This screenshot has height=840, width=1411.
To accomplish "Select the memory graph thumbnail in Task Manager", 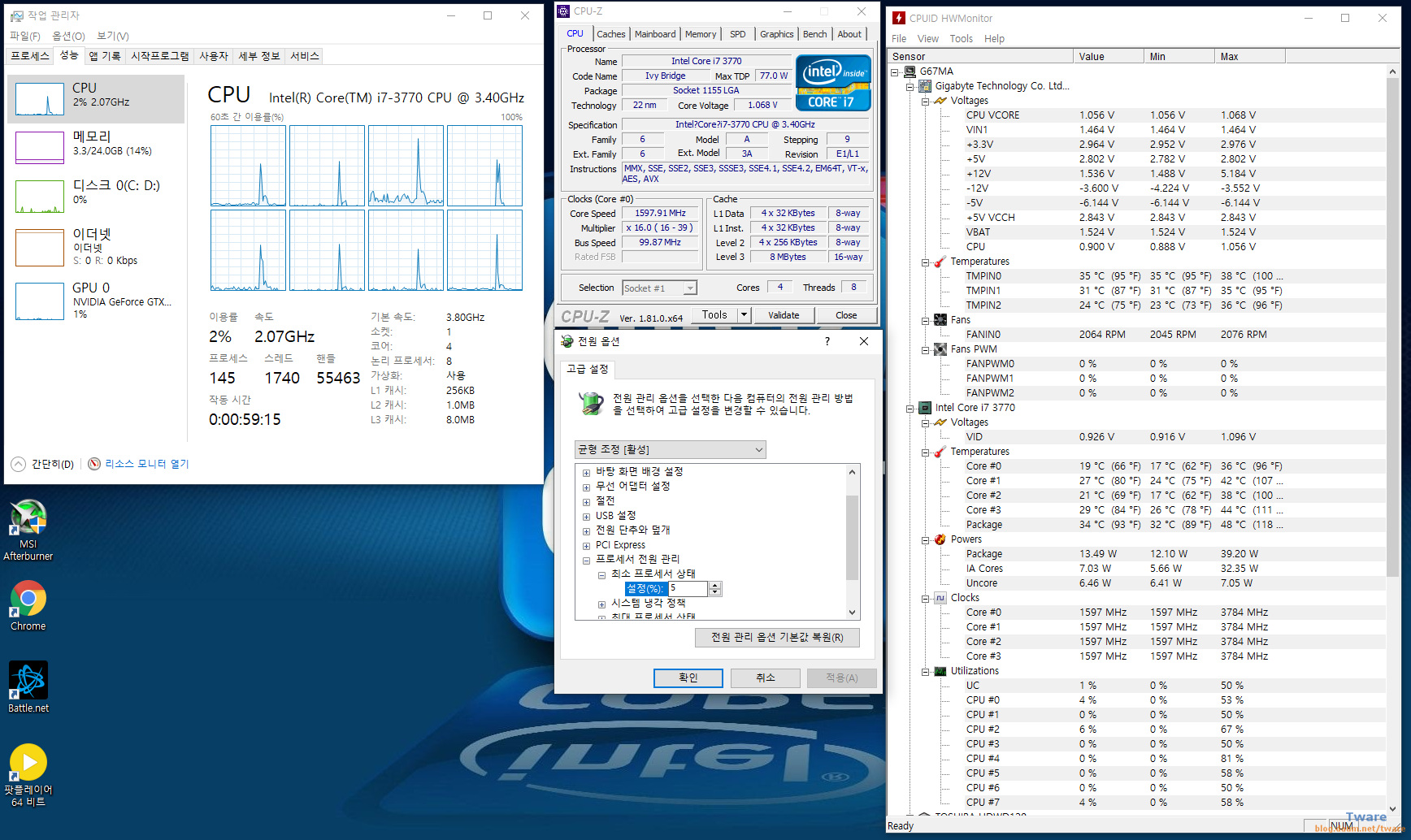I will tap(40, 147).
